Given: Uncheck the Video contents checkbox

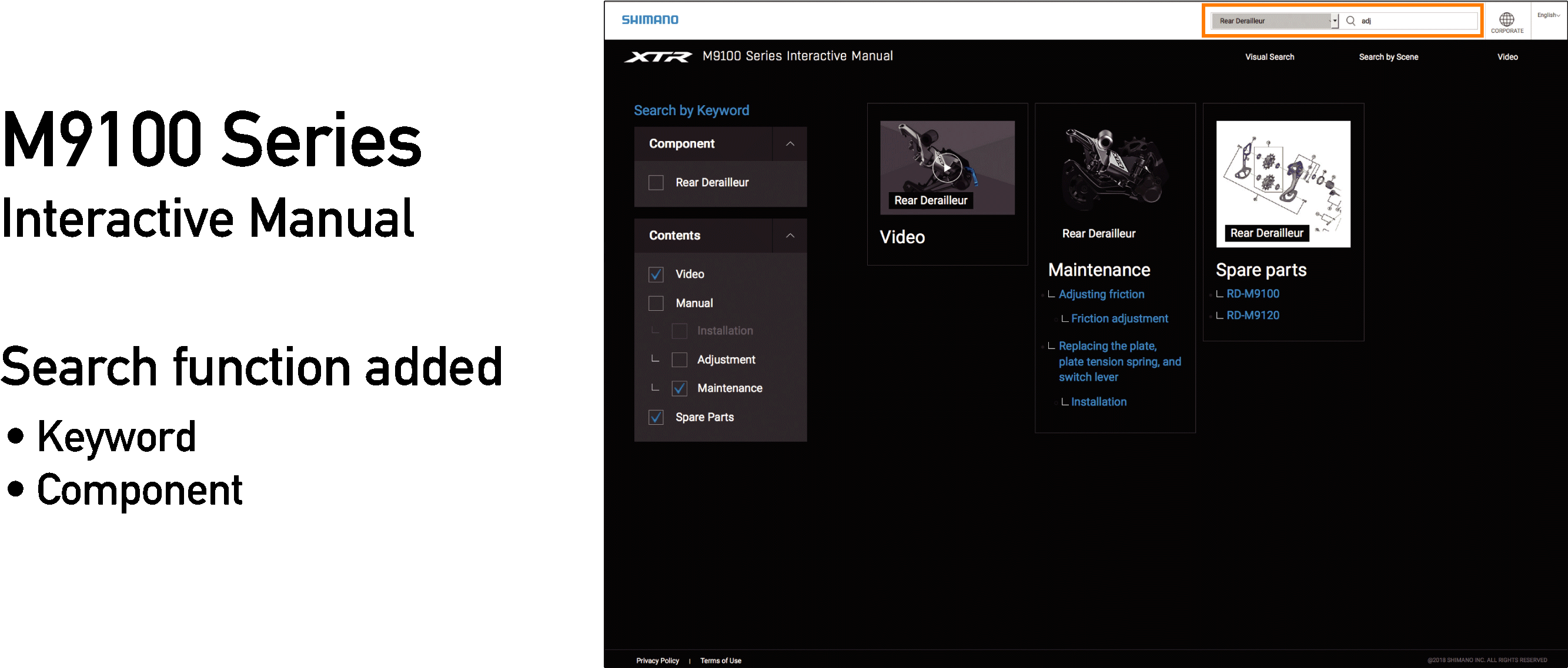Looking at the screenshot, I should pos(656,274).
